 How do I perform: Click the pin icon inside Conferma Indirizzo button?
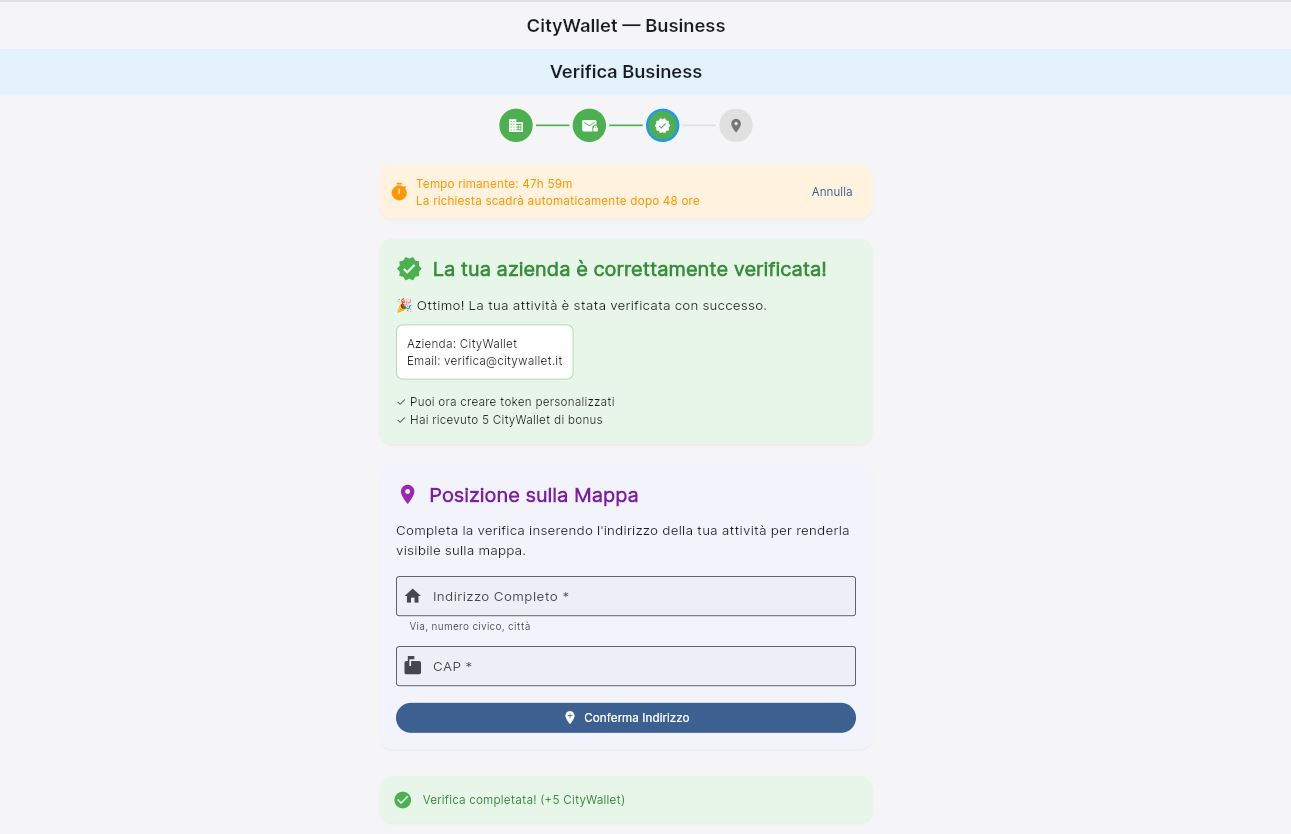570,717
